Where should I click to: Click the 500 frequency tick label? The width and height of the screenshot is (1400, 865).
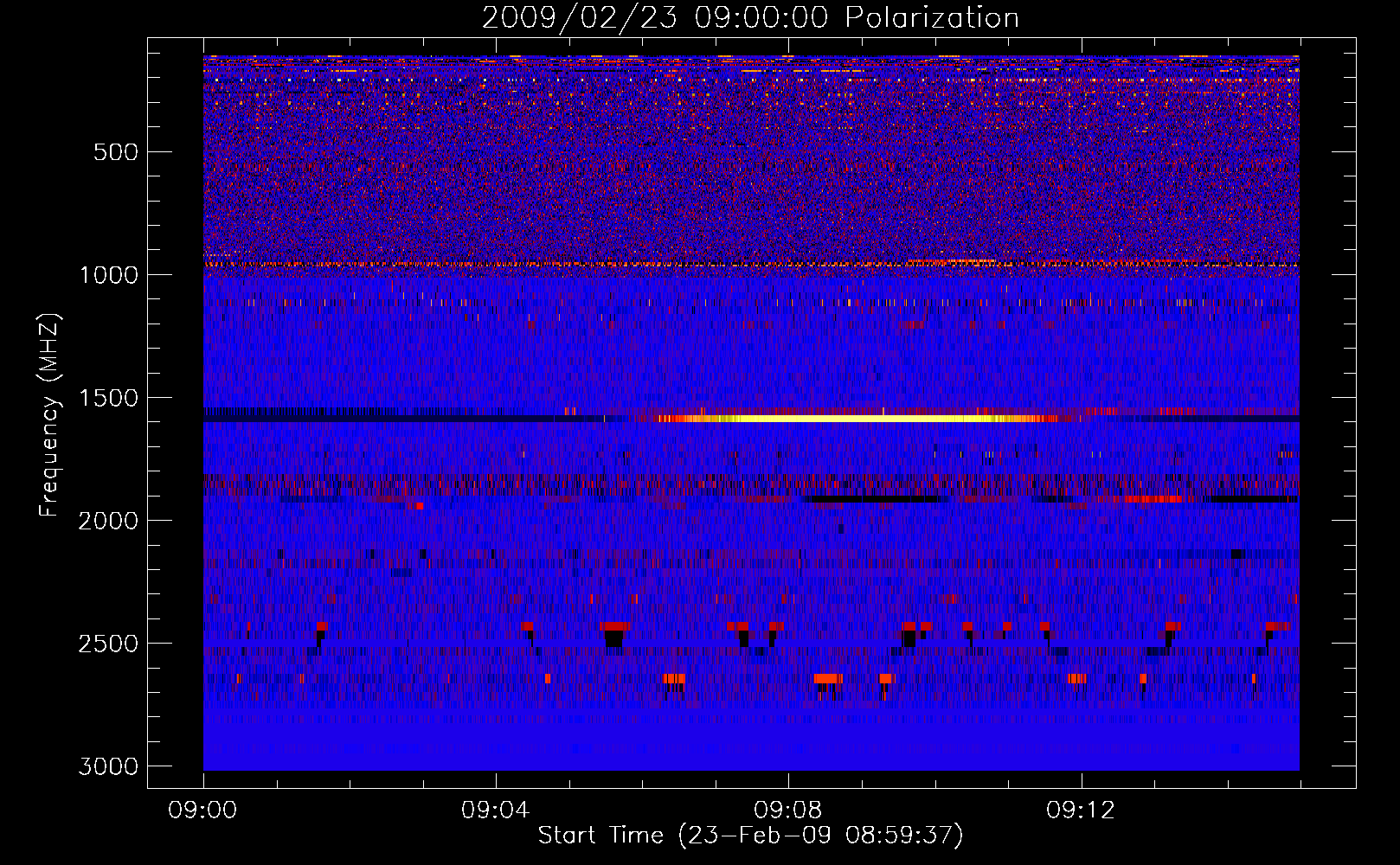tap(116, 152)
